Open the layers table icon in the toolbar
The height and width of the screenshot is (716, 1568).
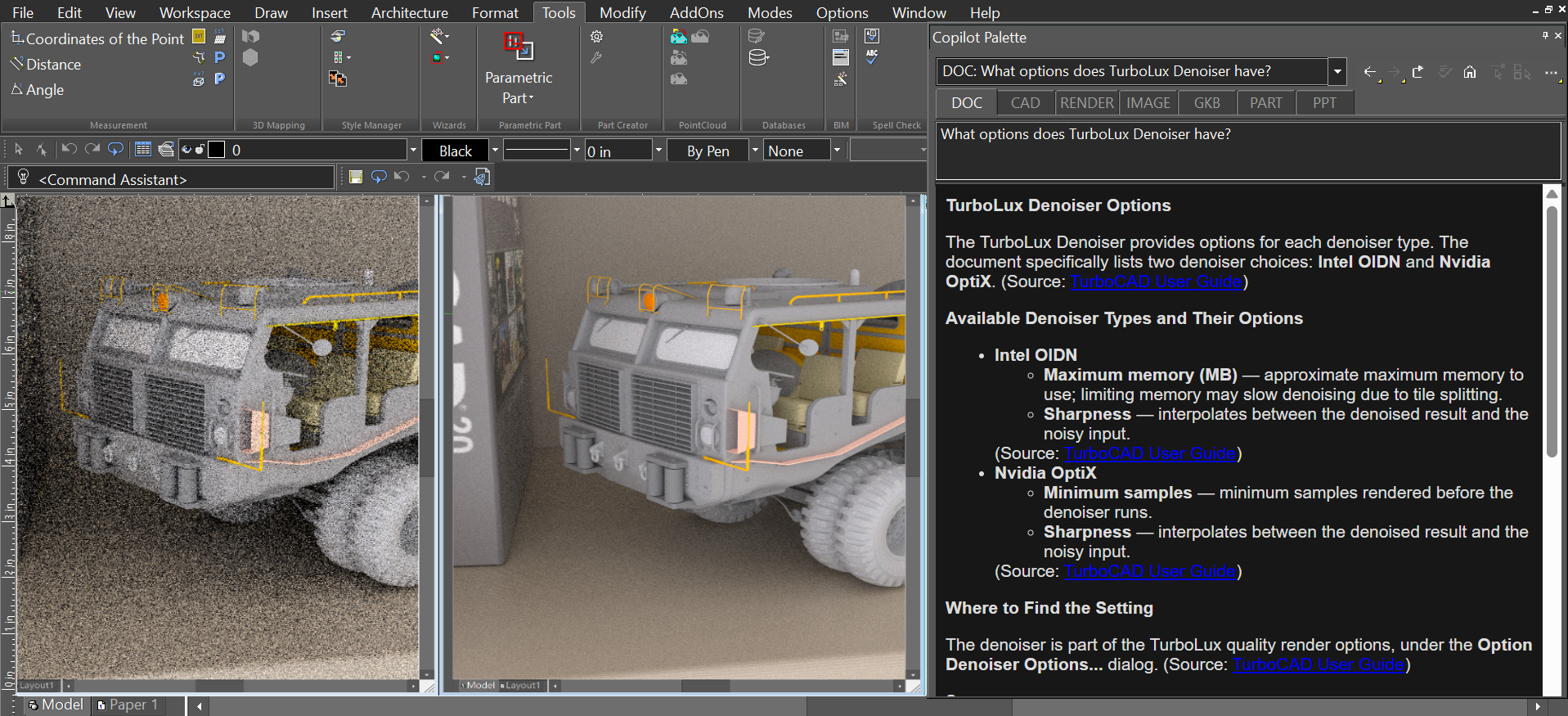coord(143,150)
